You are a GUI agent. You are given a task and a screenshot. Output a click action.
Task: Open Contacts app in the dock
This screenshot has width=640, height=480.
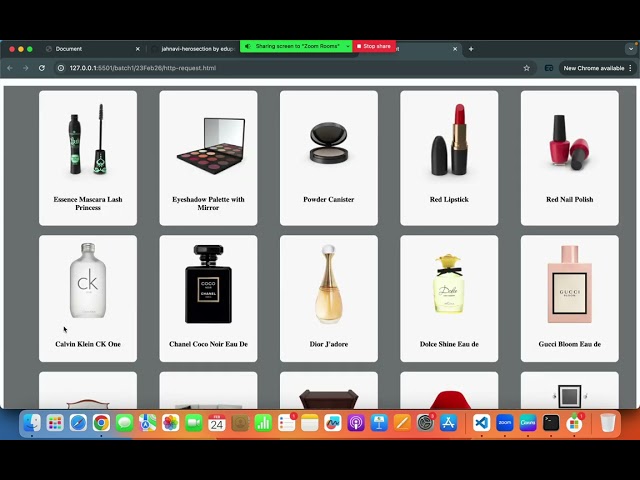coord(240,423)
